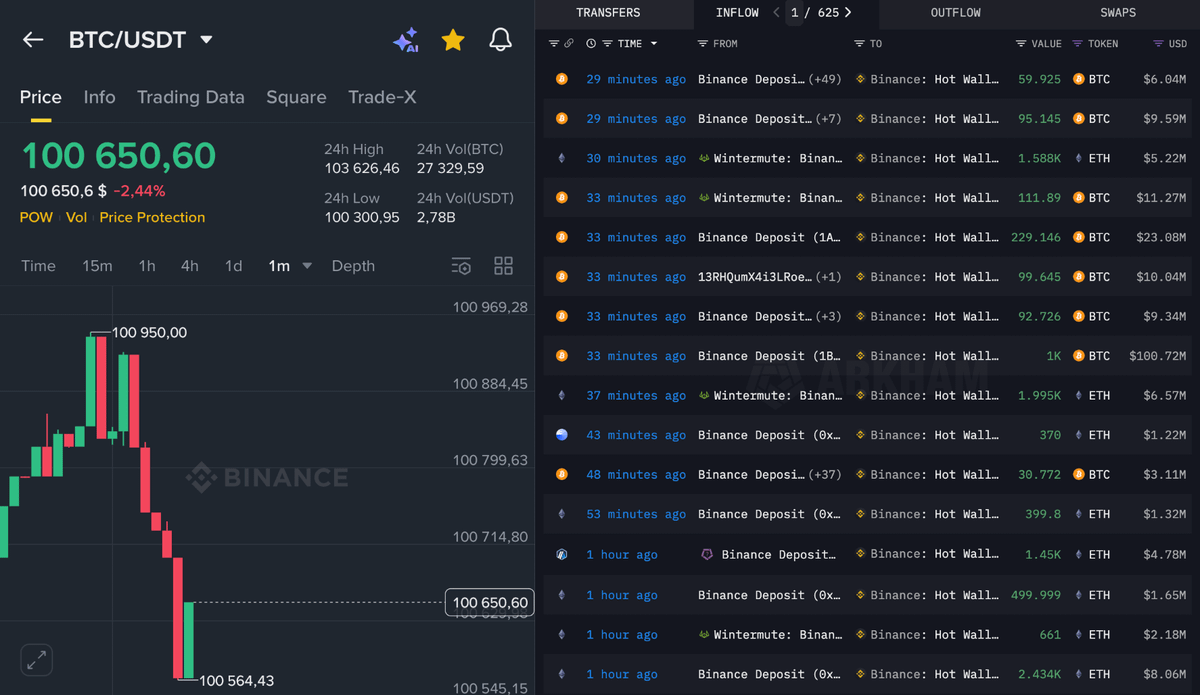The height and width of the screenshot is (695, 1200).
Task: Open the Square tab
Action: pos(296,97)
